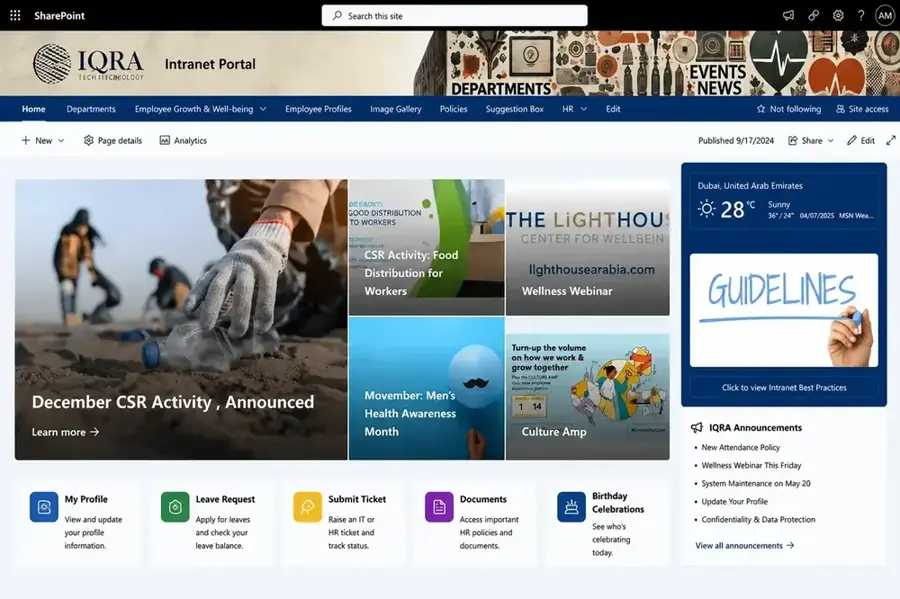Click the Analytics label
The height and width of the screenshot is (599, 900).
(x=190, y=141)
